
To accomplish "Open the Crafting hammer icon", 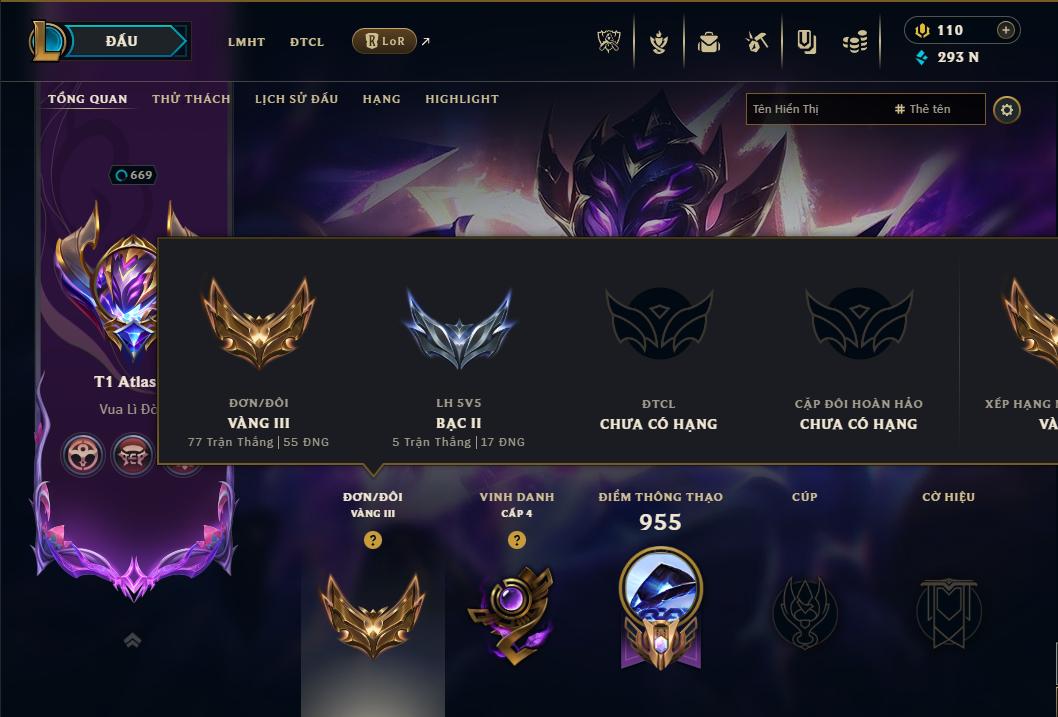I will tap(757, 42).
